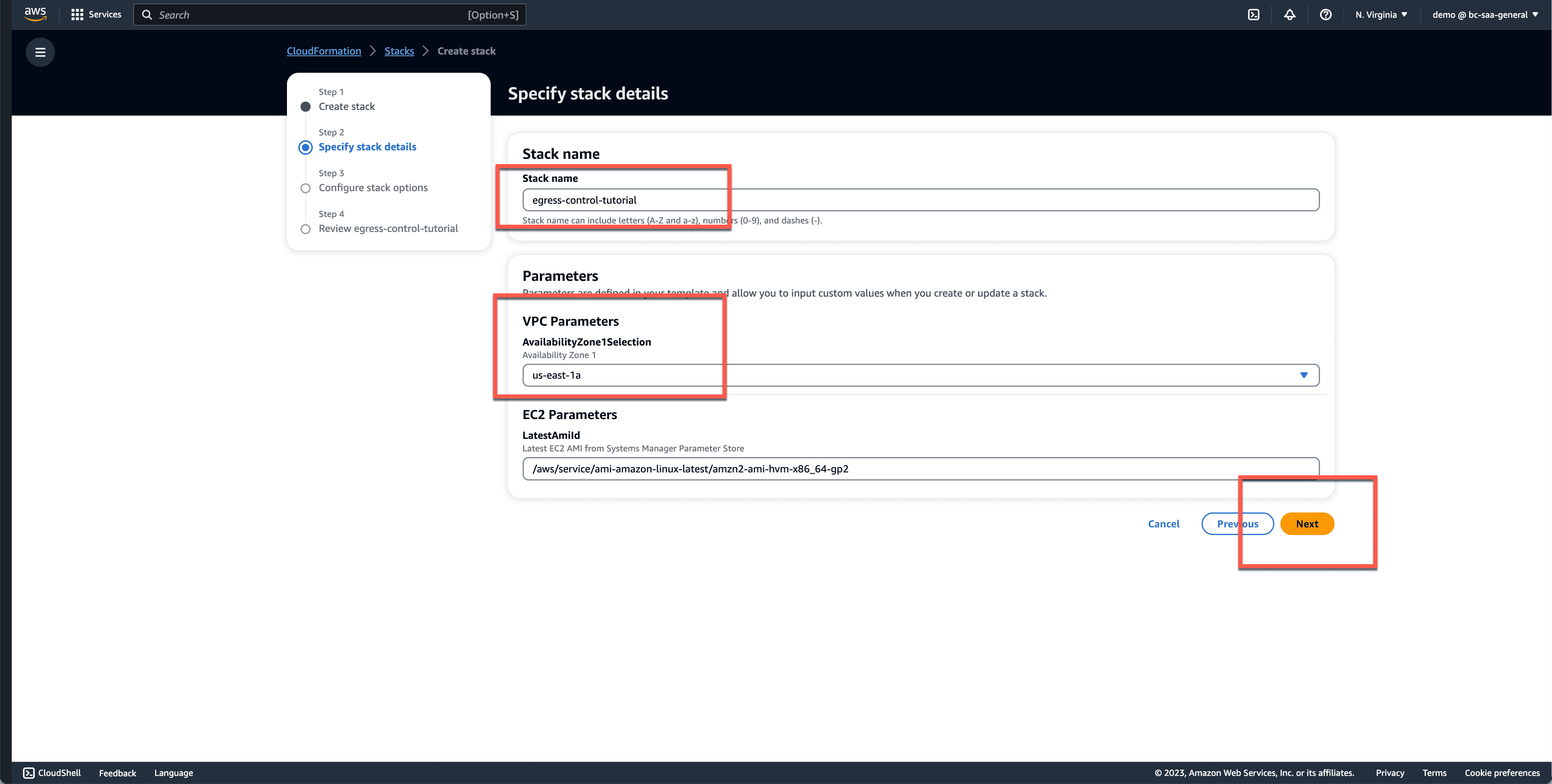This screenshot has height=784, width=1552.
Task: Click the Next button
Action: point(1307,523)
